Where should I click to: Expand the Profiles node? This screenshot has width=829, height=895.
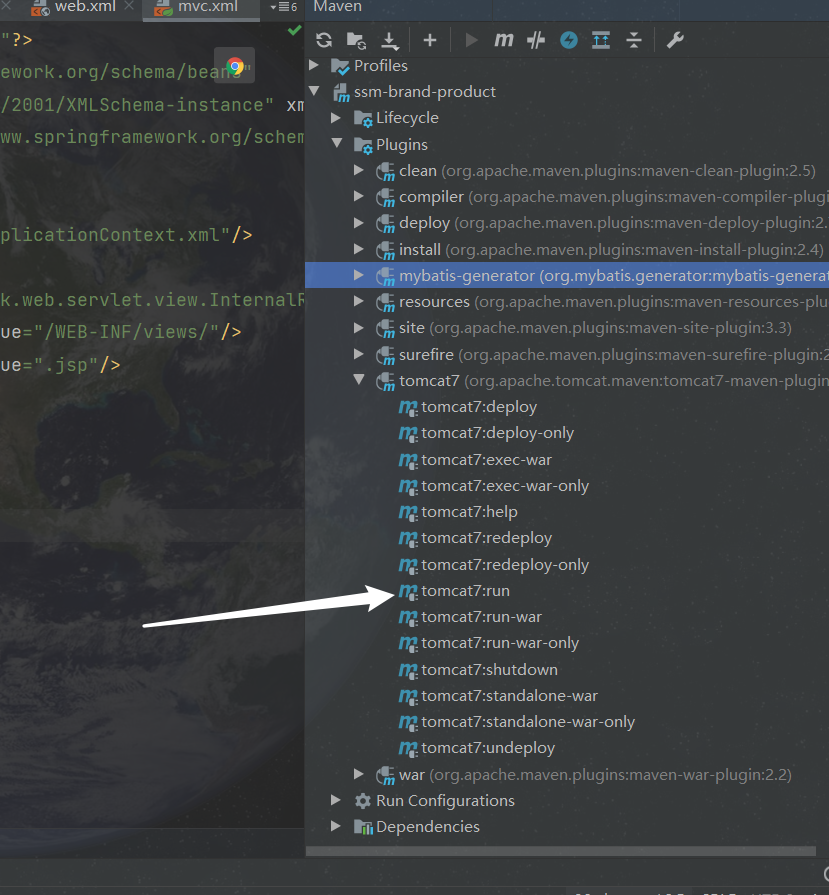[314, 65]
